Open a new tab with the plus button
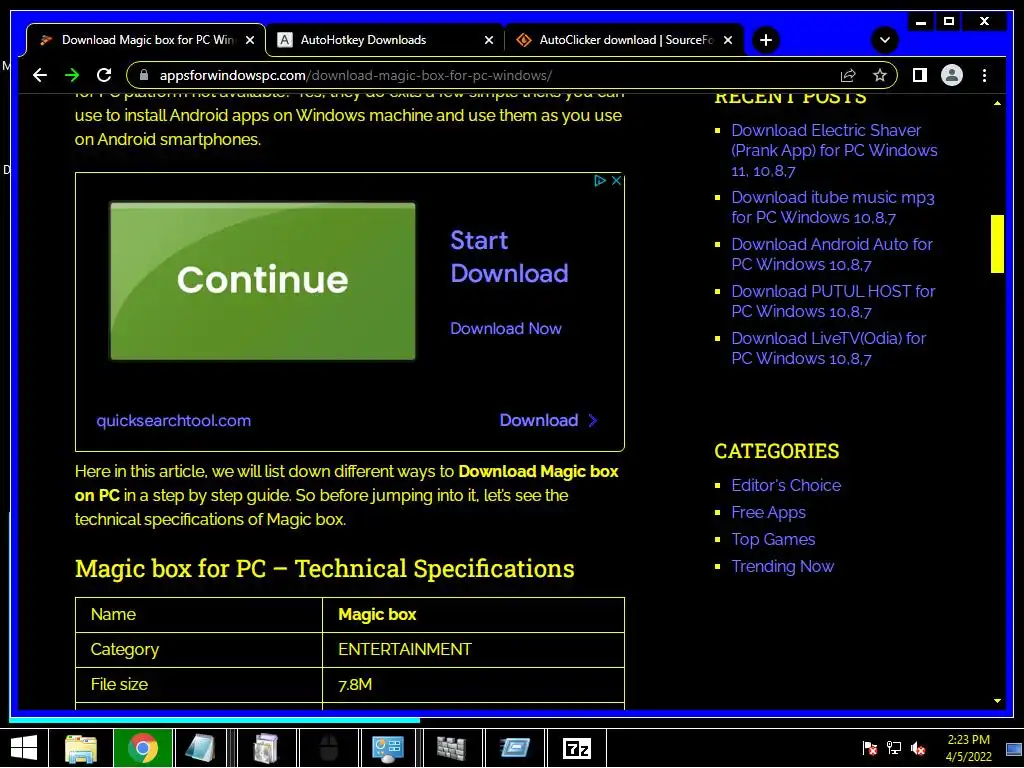The image size is (1024, 768). click(x=765, y=40)
